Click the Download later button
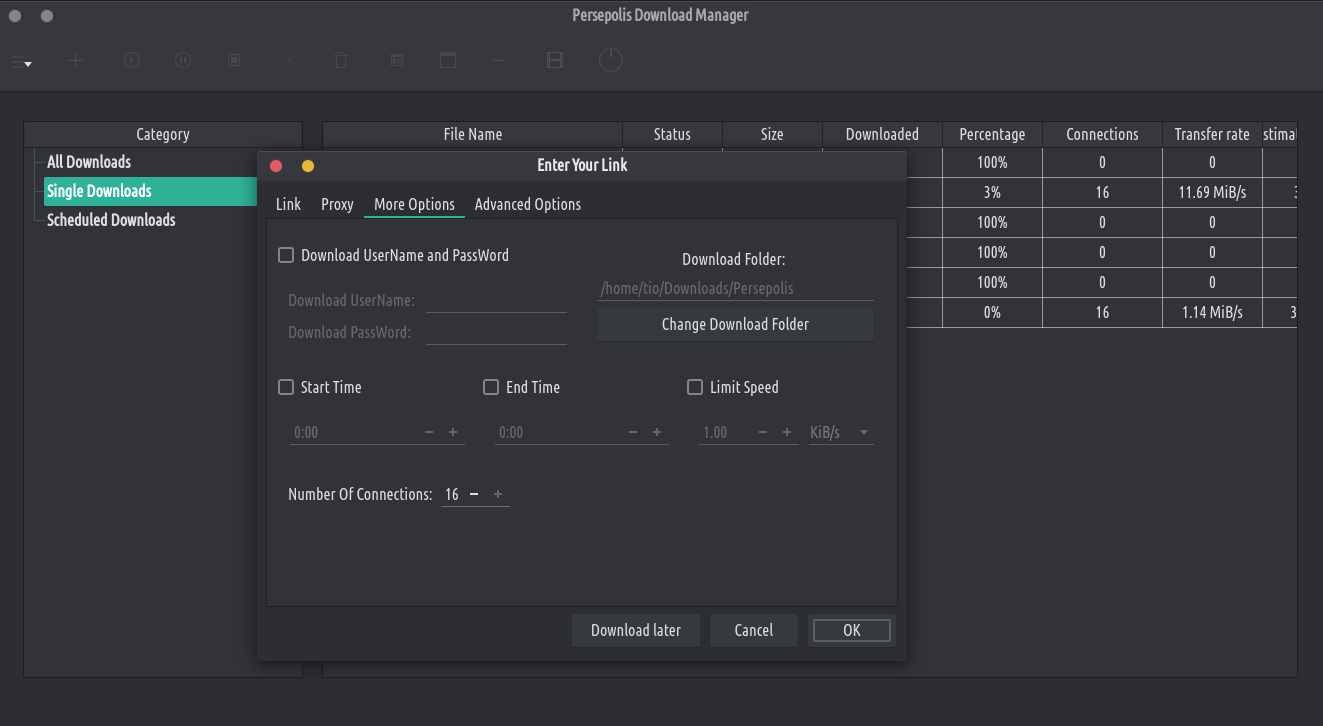This screenshot has height=726, width=1323. pyautogui.click(x=636, y=630)
